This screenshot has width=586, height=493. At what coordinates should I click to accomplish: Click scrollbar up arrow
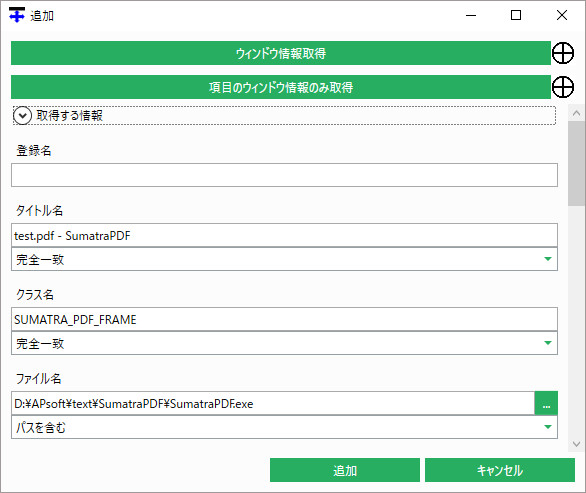tap(576, 113)
